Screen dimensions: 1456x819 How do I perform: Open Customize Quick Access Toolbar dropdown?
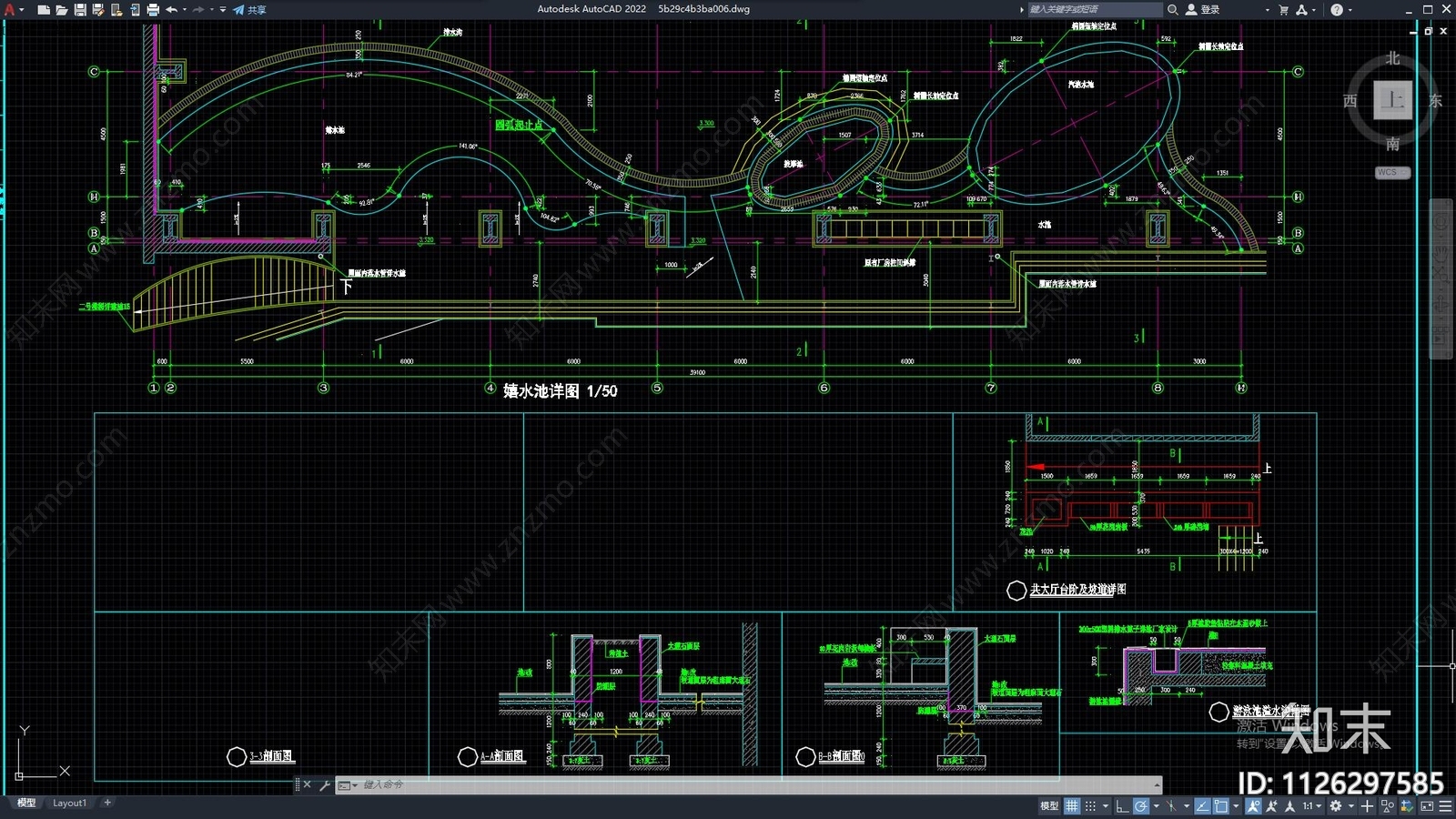[x=223, y=9]
